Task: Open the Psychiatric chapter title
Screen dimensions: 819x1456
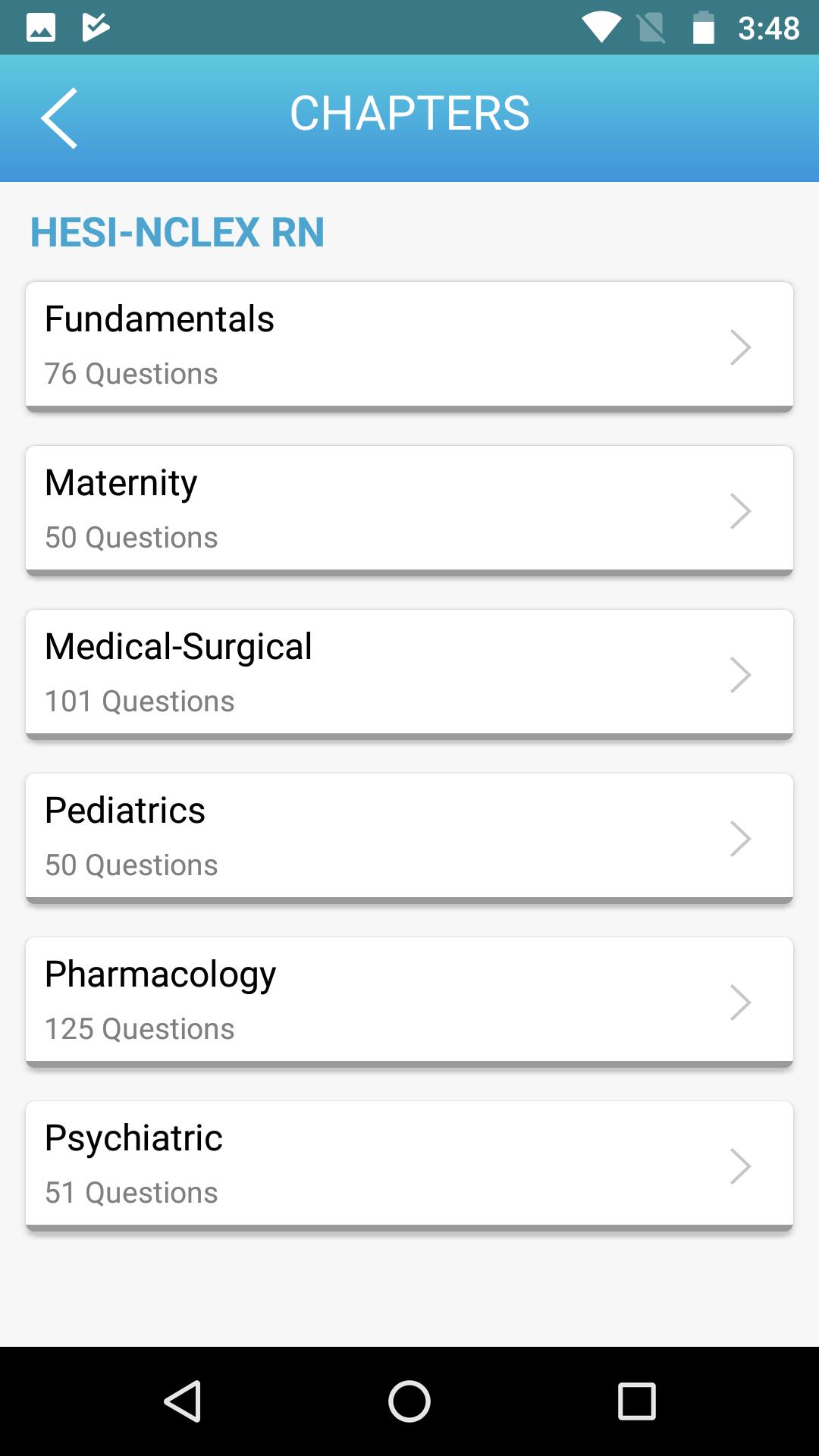Action: (x=133, y=1138)
